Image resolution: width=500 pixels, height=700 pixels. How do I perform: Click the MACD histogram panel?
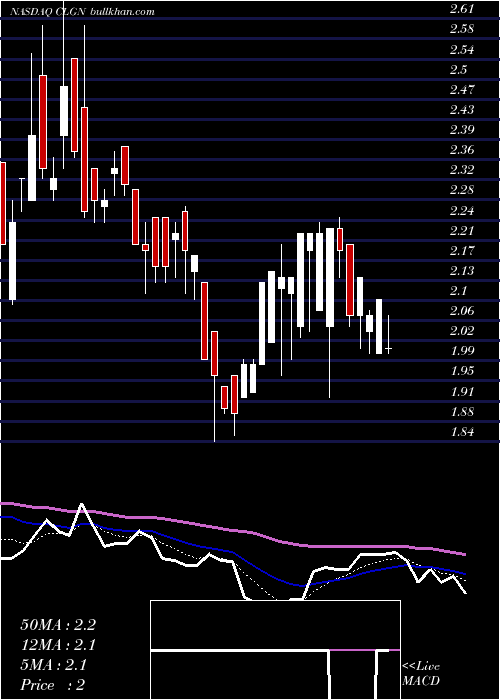(x=275, y=650)
